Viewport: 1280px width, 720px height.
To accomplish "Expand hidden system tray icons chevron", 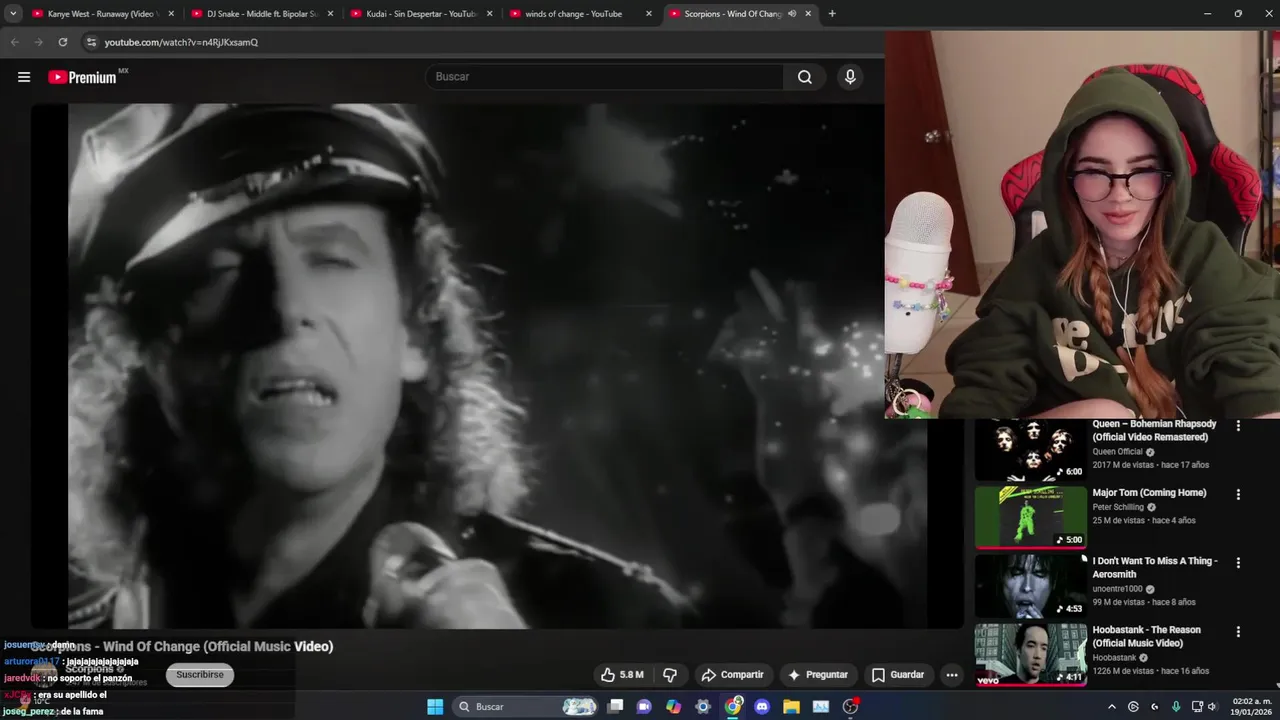I will pyautogui.click(x=1111, y=707).
